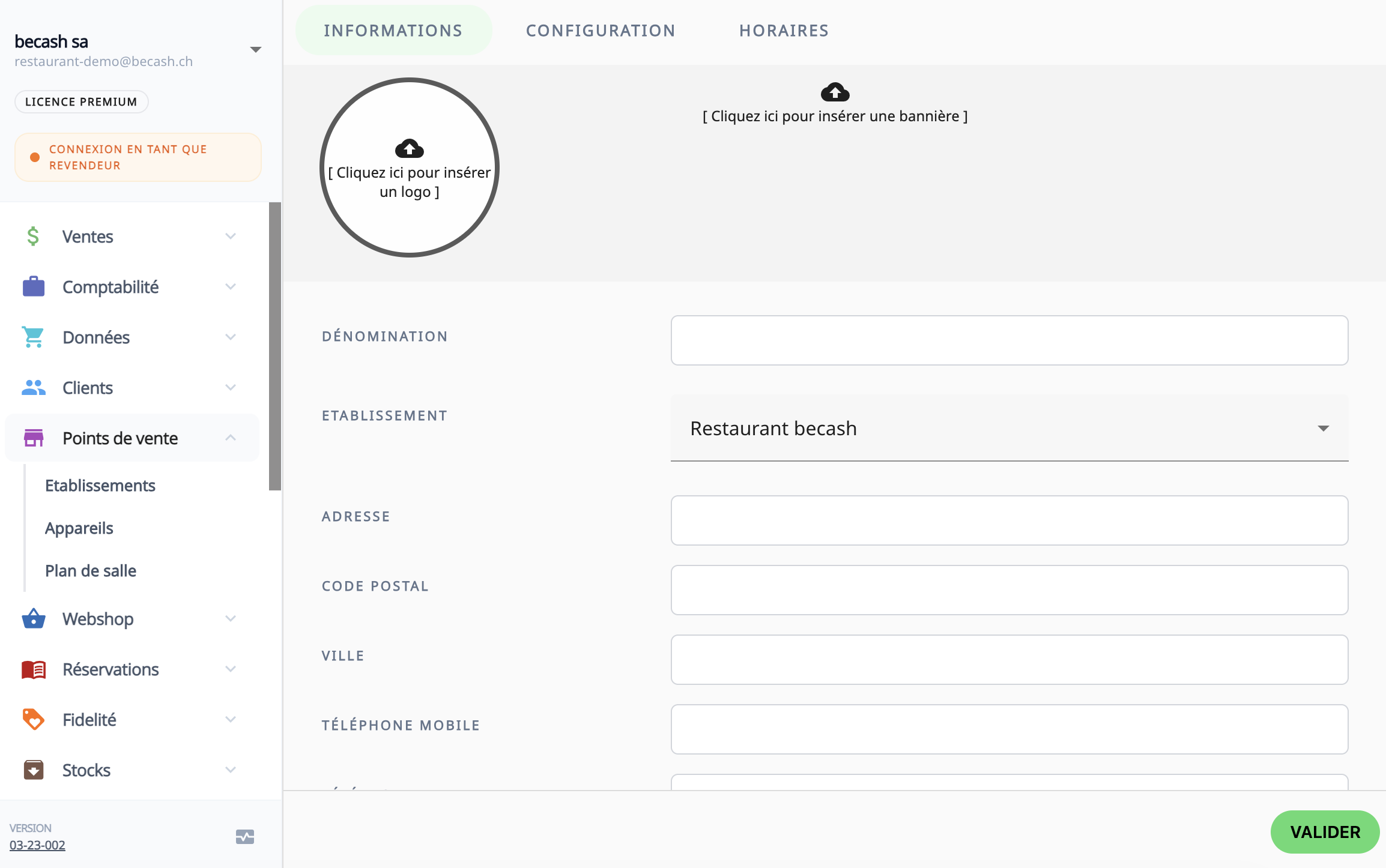The image size is (1386, 868).
Task: Open the Plan de salle submenu item
Action: (91, 571)
